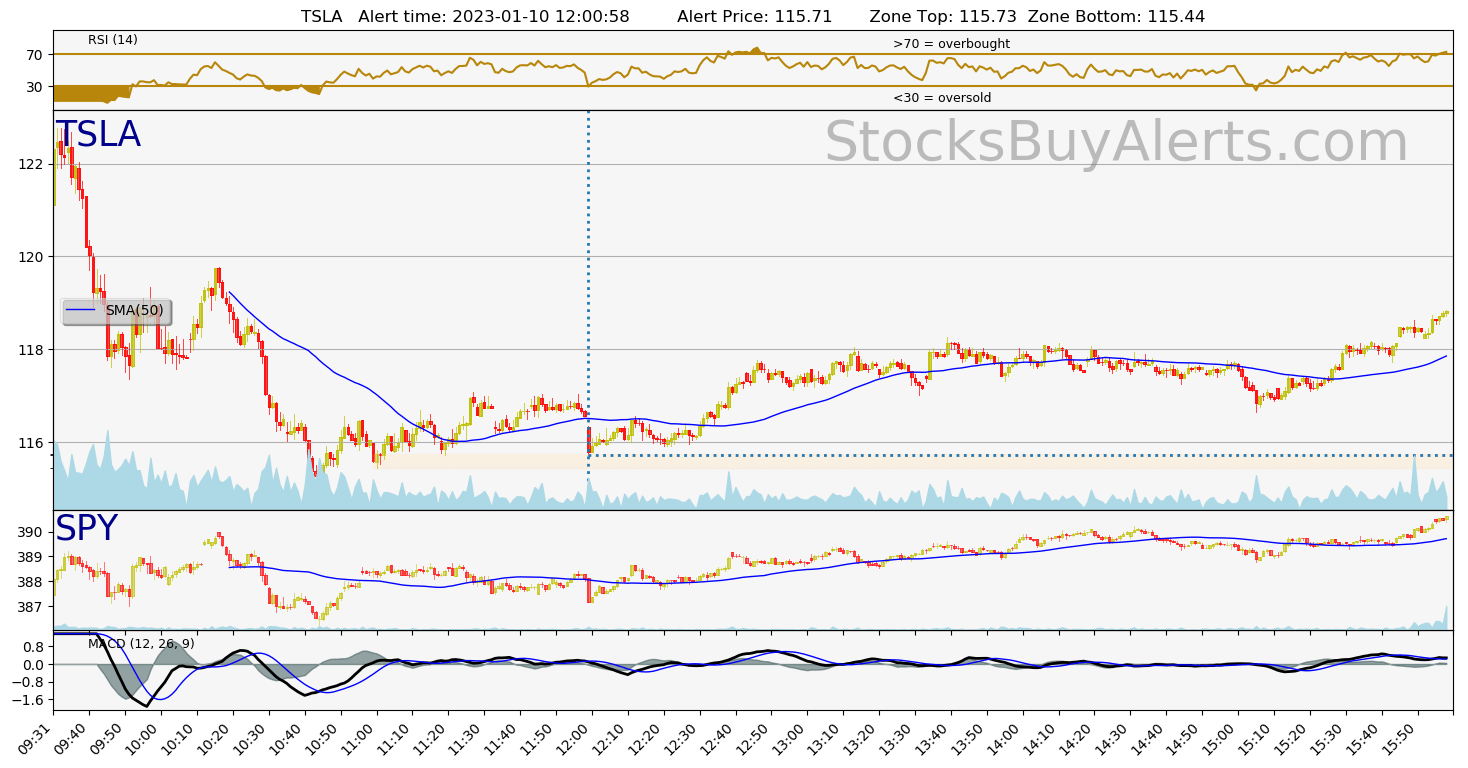
Task: Click 'Zone Top: 115.73' in the title
Action: pyautogui.click(x=943, y=17)
